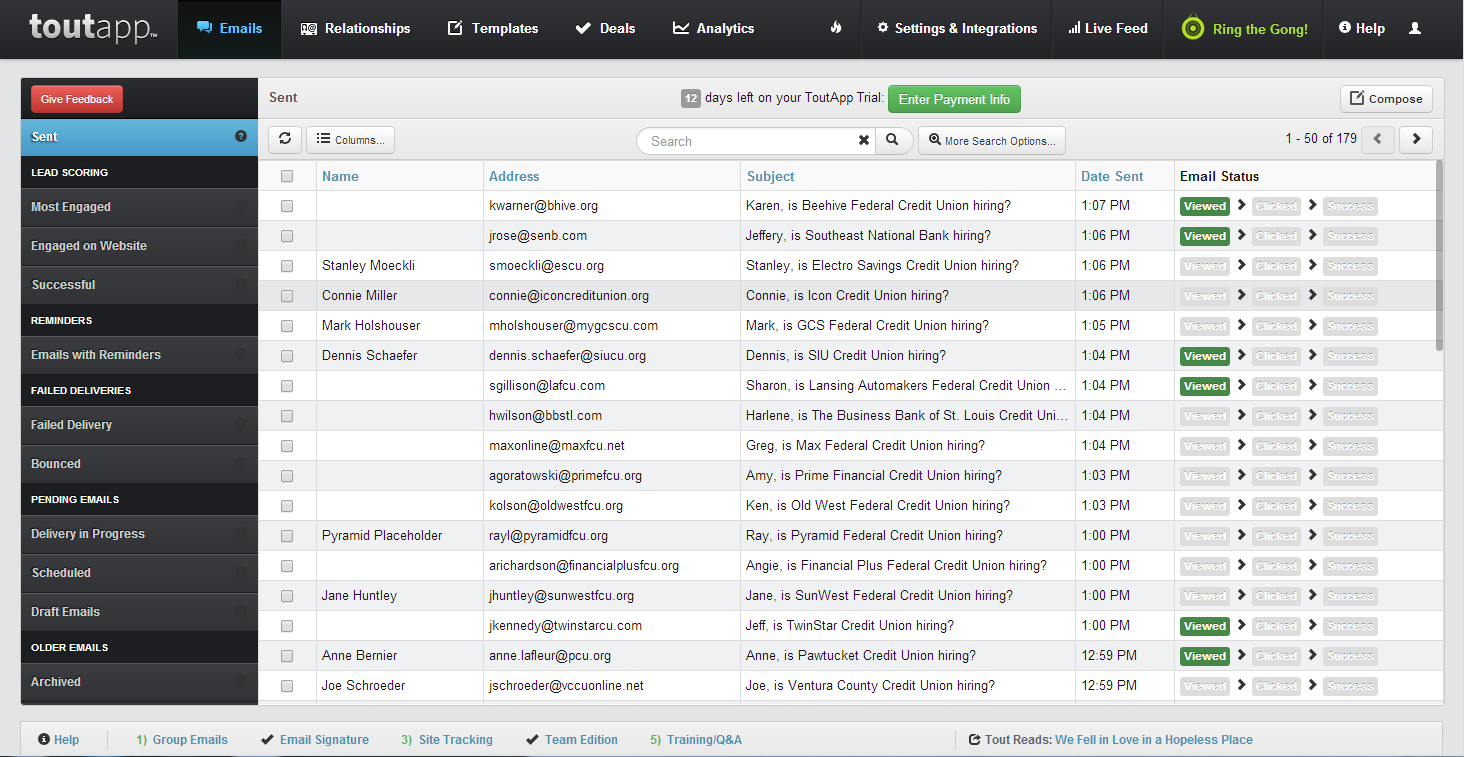Click the search magnifier button
The image size is (1464, 757).
pyautogui.click(x=893, y=141)
